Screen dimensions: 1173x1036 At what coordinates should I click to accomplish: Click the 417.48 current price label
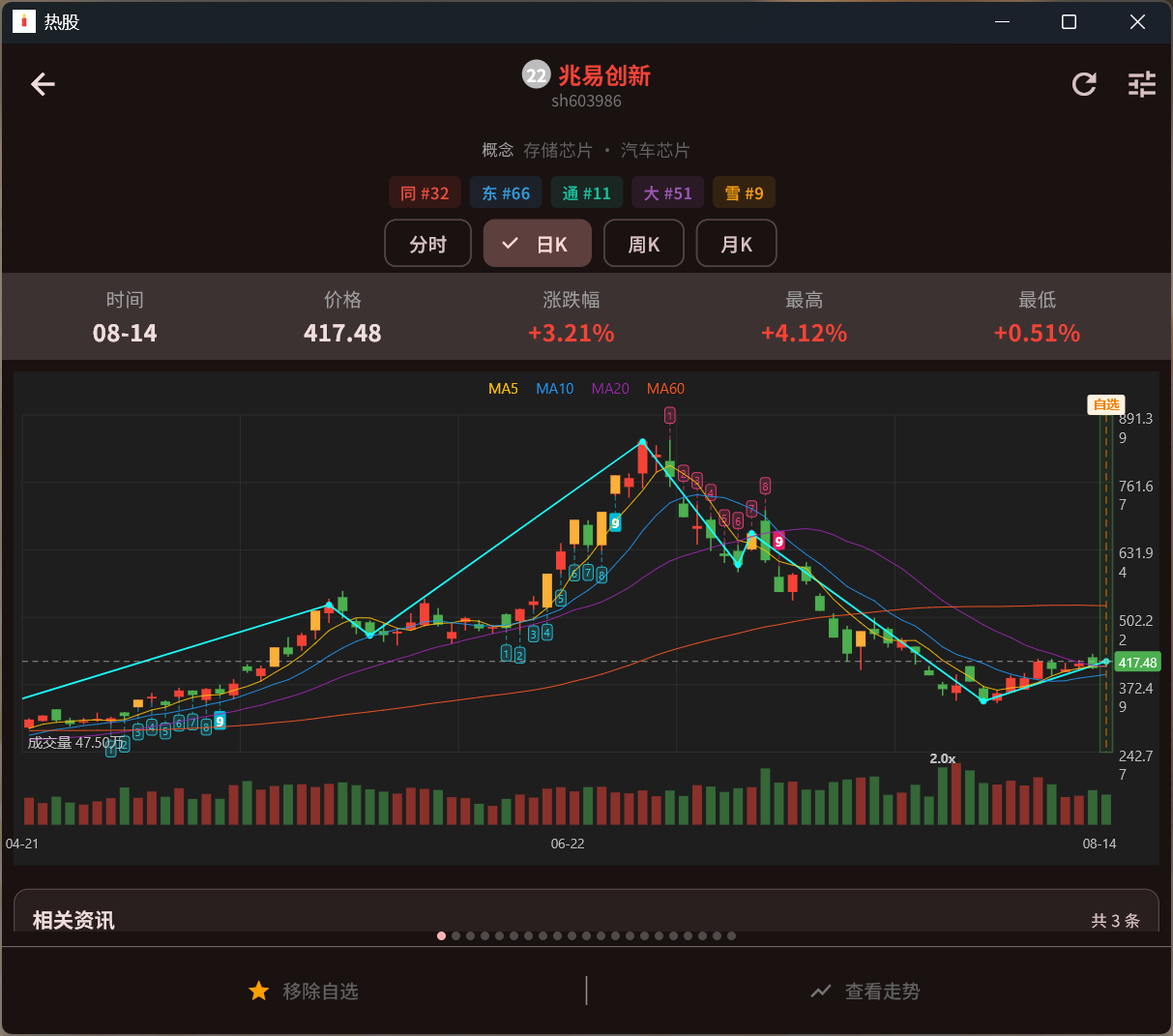pos(1137,663)
